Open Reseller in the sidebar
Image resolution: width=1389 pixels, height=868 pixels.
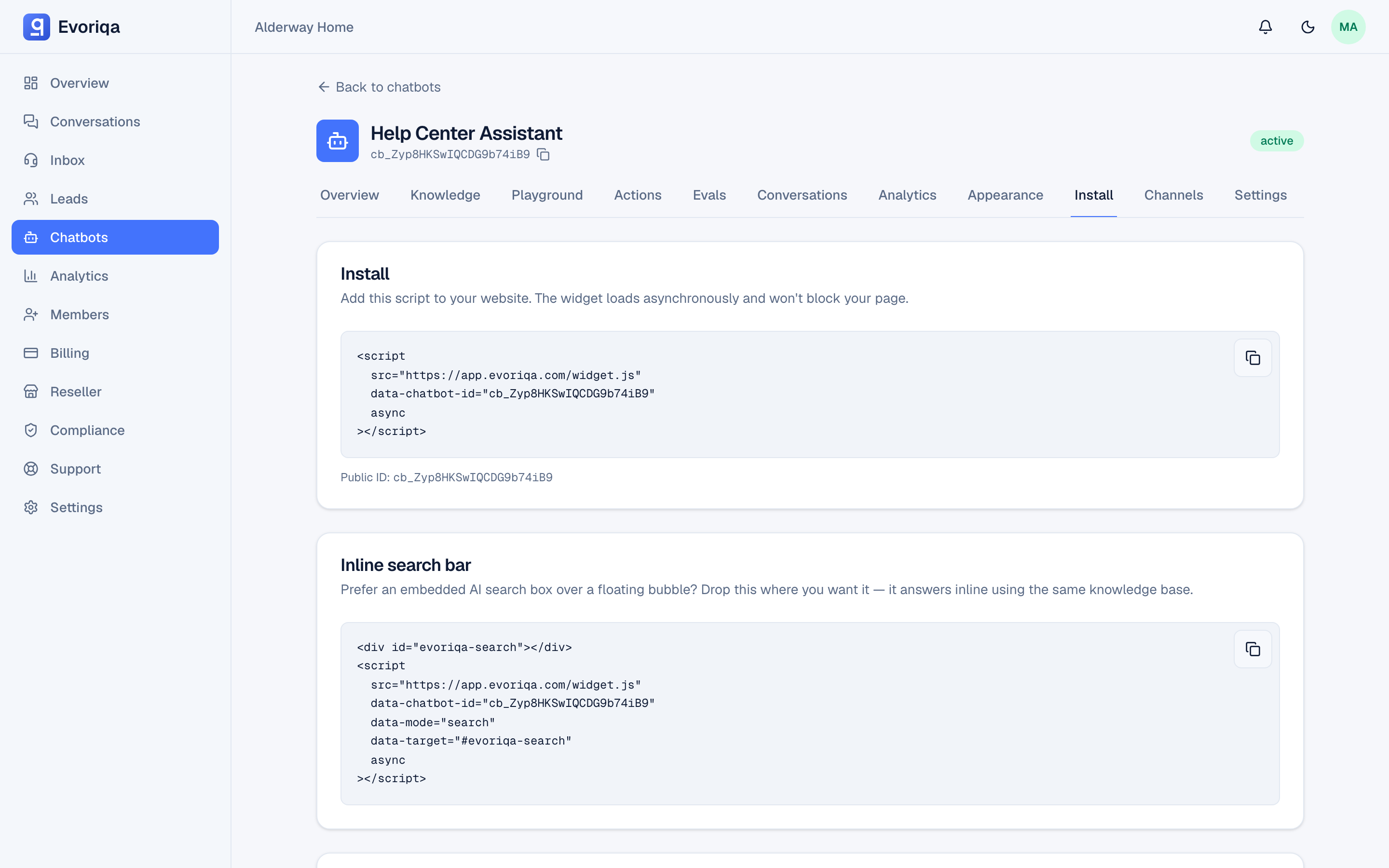[115, 392]
